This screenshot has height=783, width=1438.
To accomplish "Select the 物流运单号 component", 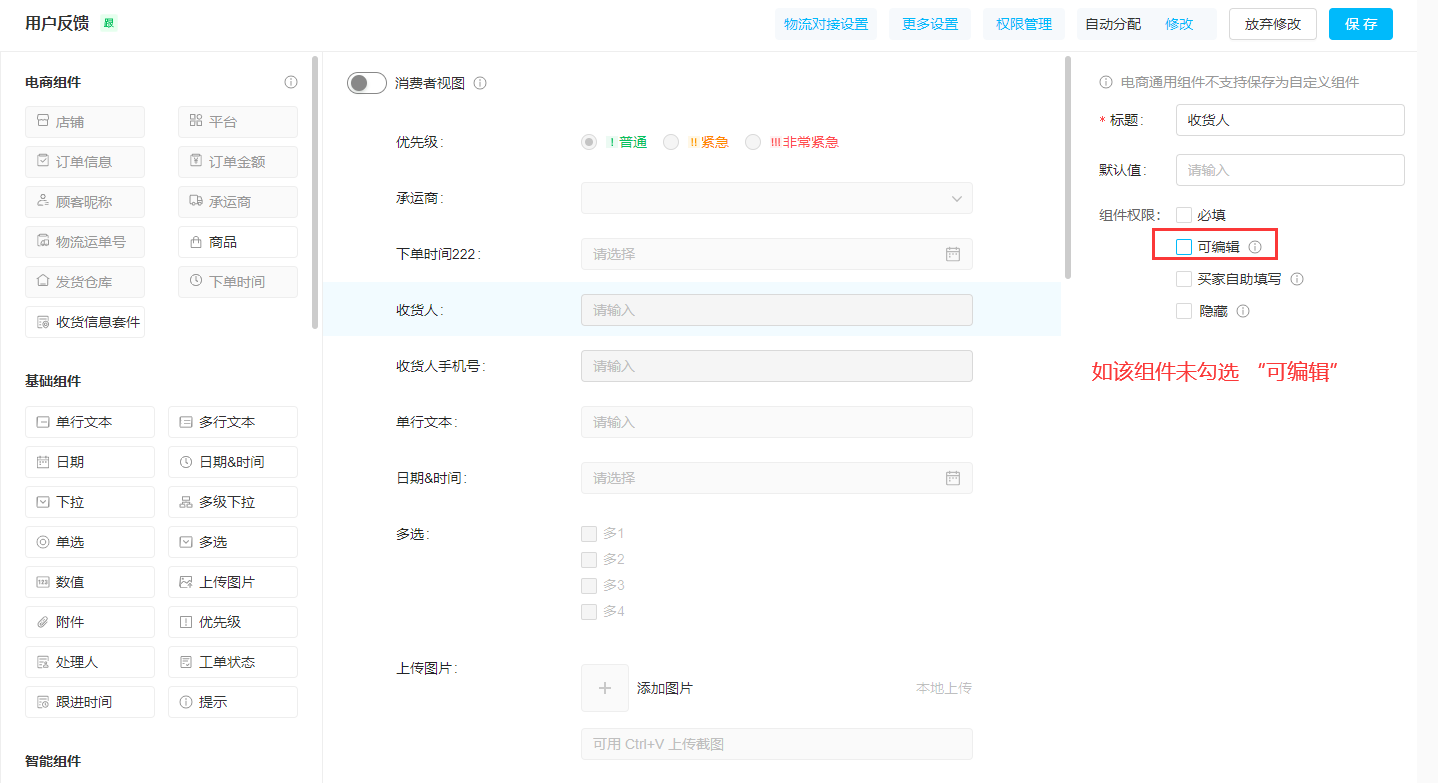I will 85,242.
